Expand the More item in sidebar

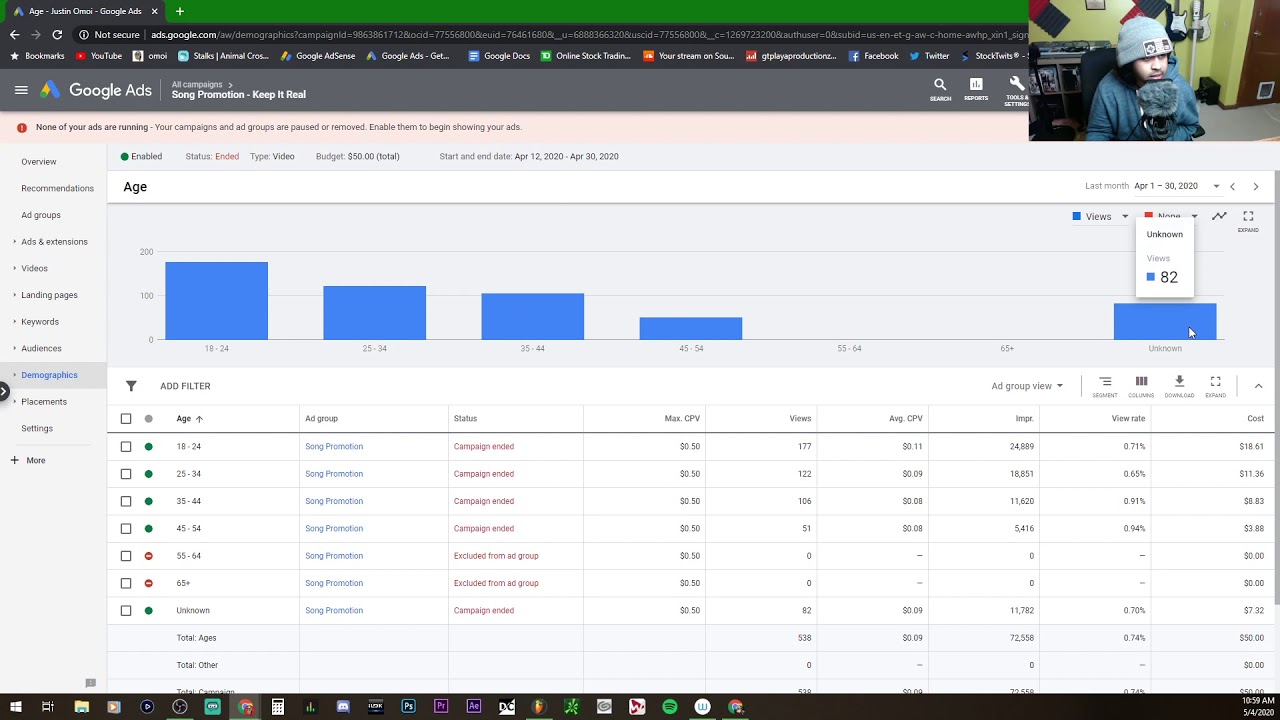click(x=28, y=460)
